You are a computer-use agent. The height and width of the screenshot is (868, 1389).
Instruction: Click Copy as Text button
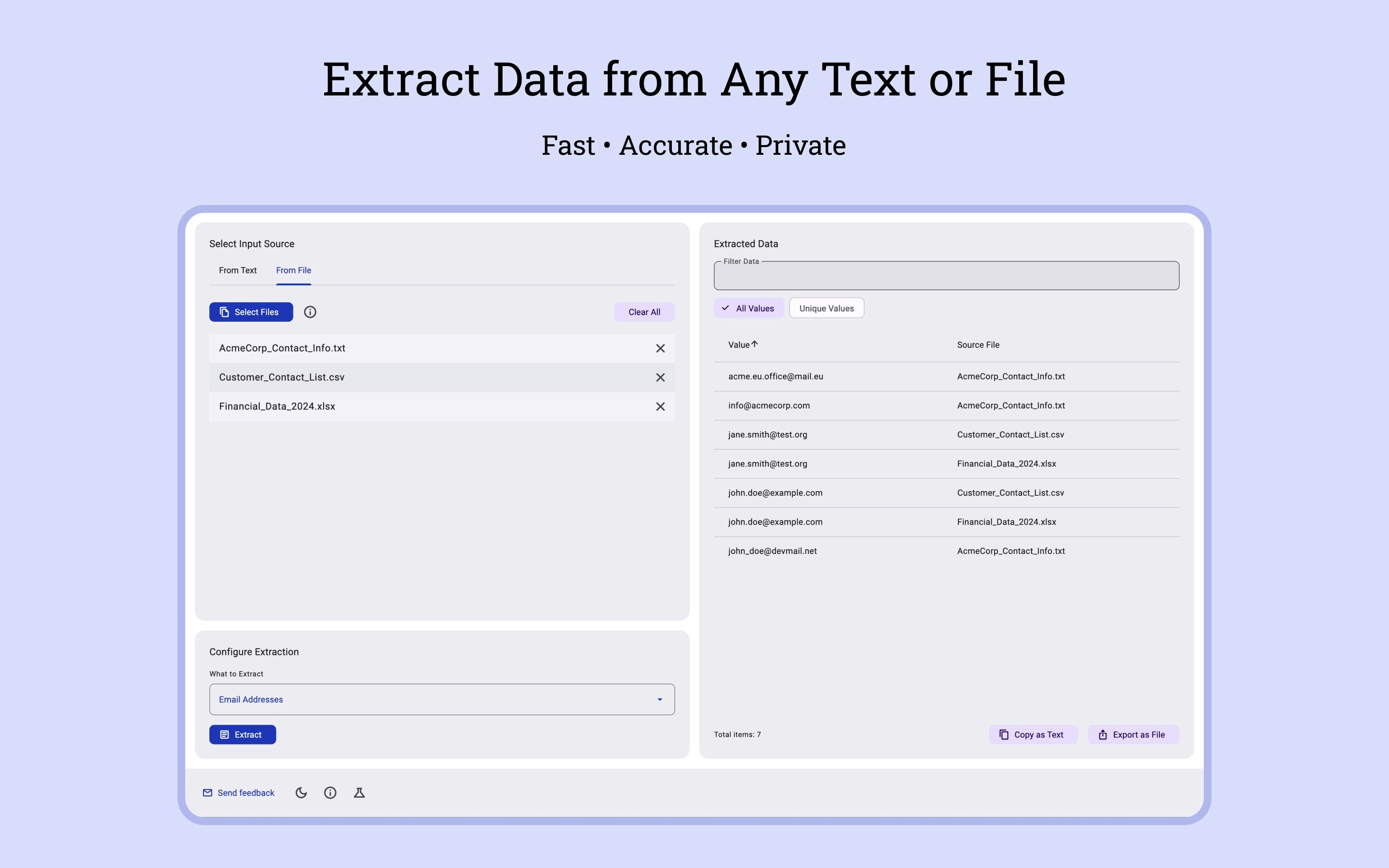pyautogui.click(x=1032, y=735)
